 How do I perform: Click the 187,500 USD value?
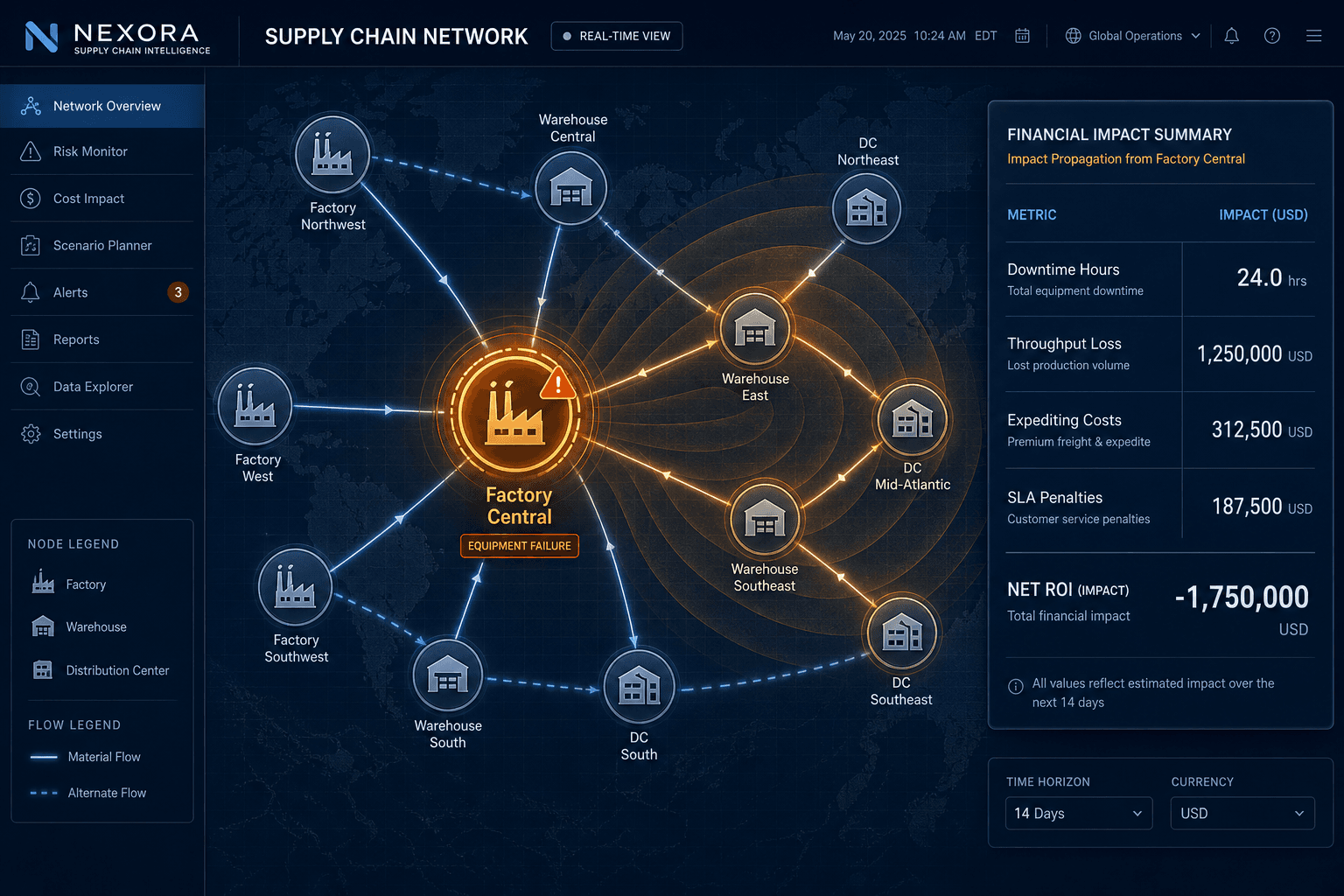click(1262, 507)
